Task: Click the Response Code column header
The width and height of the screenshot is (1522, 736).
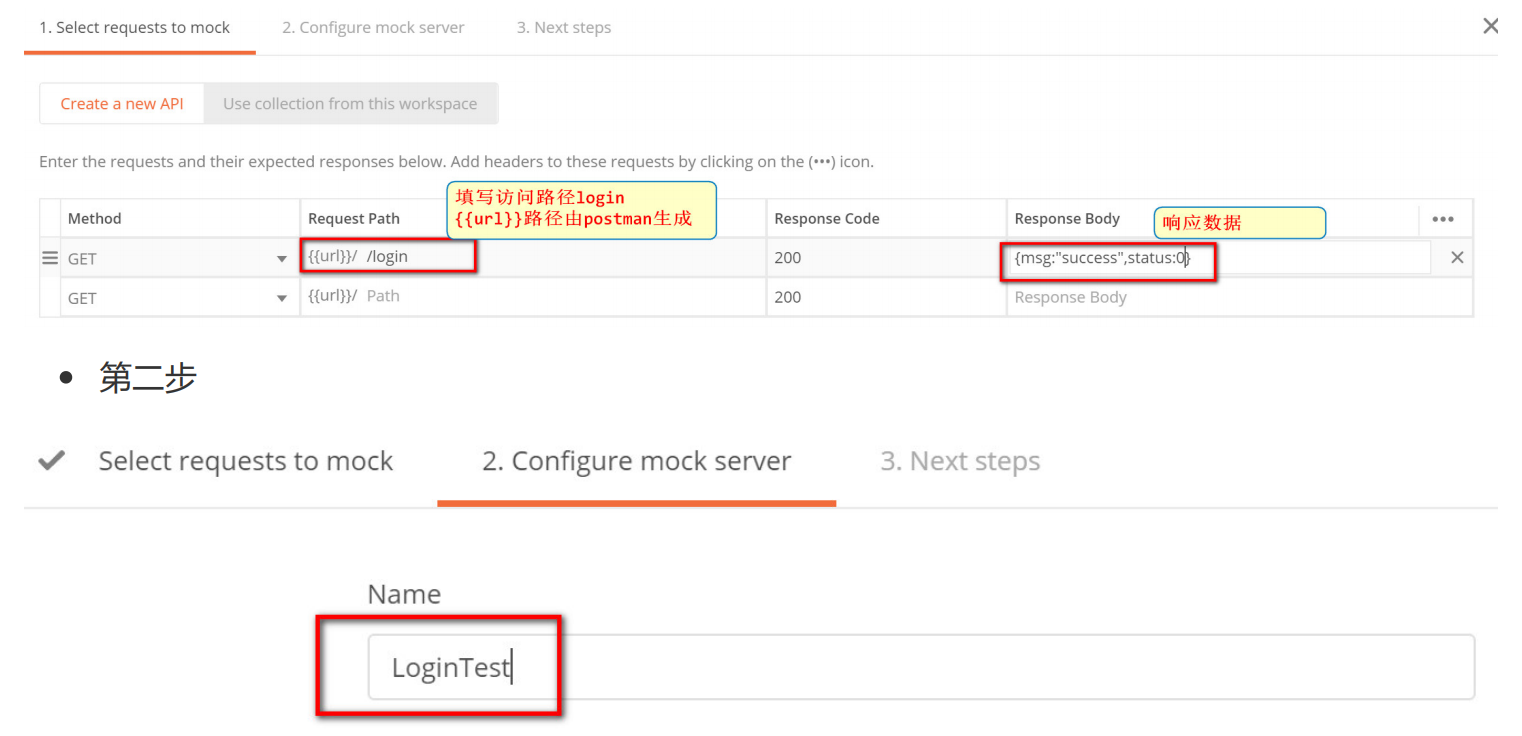Action: click(827, 219)
